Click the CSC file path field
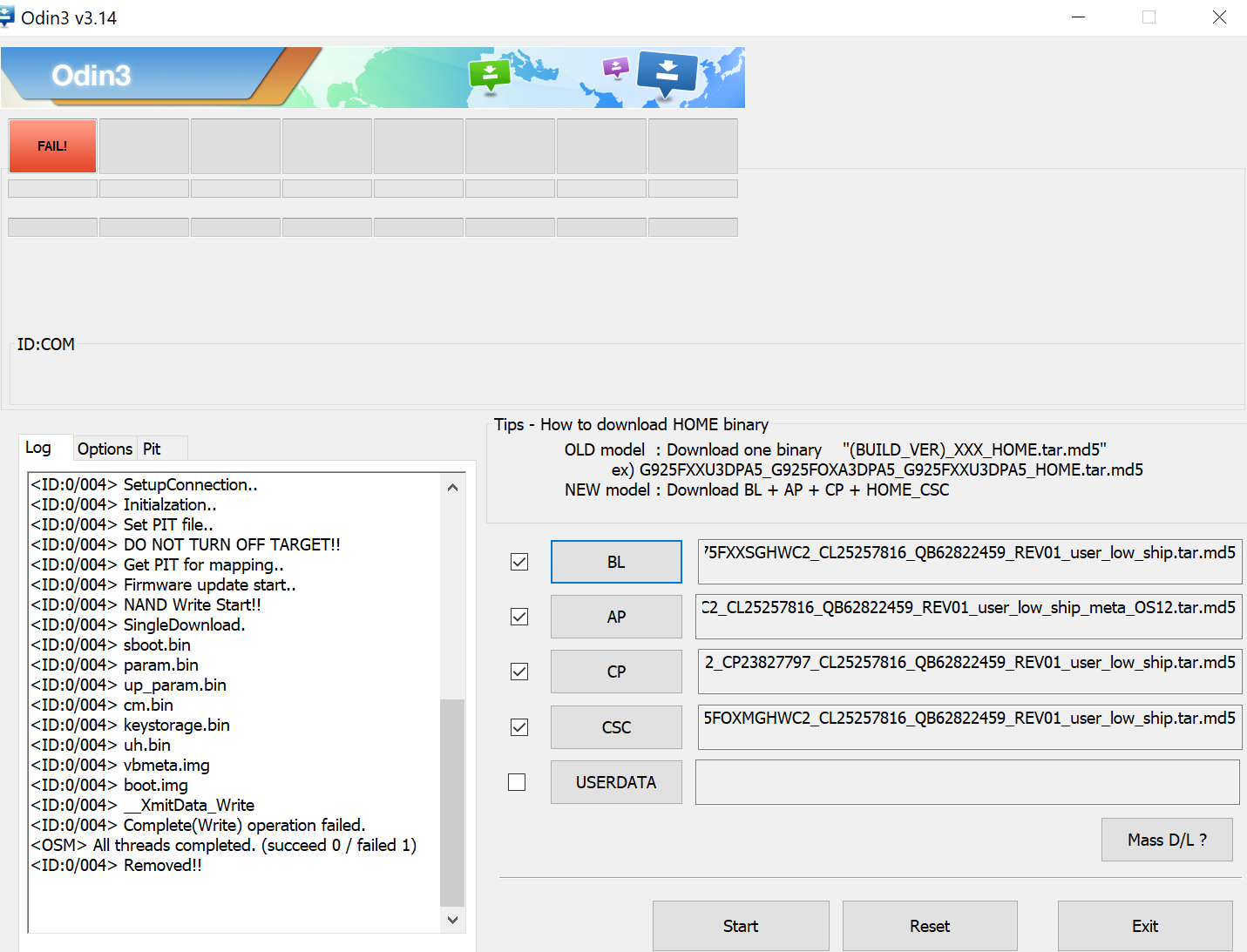 pos(970,727)
